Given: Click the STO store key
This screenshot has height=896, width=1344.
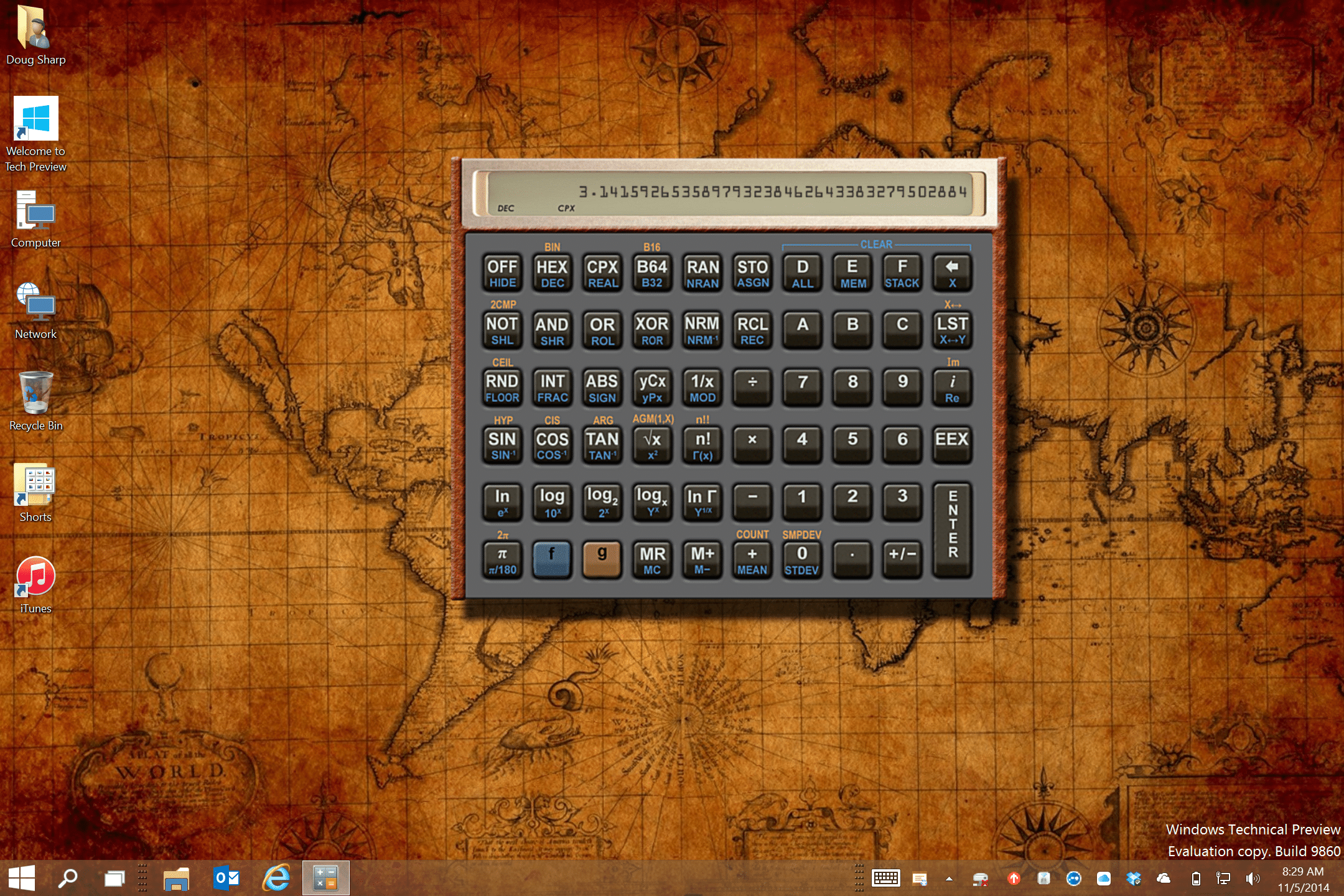Looking at the screenshot, I should click(x=752, y=273).
